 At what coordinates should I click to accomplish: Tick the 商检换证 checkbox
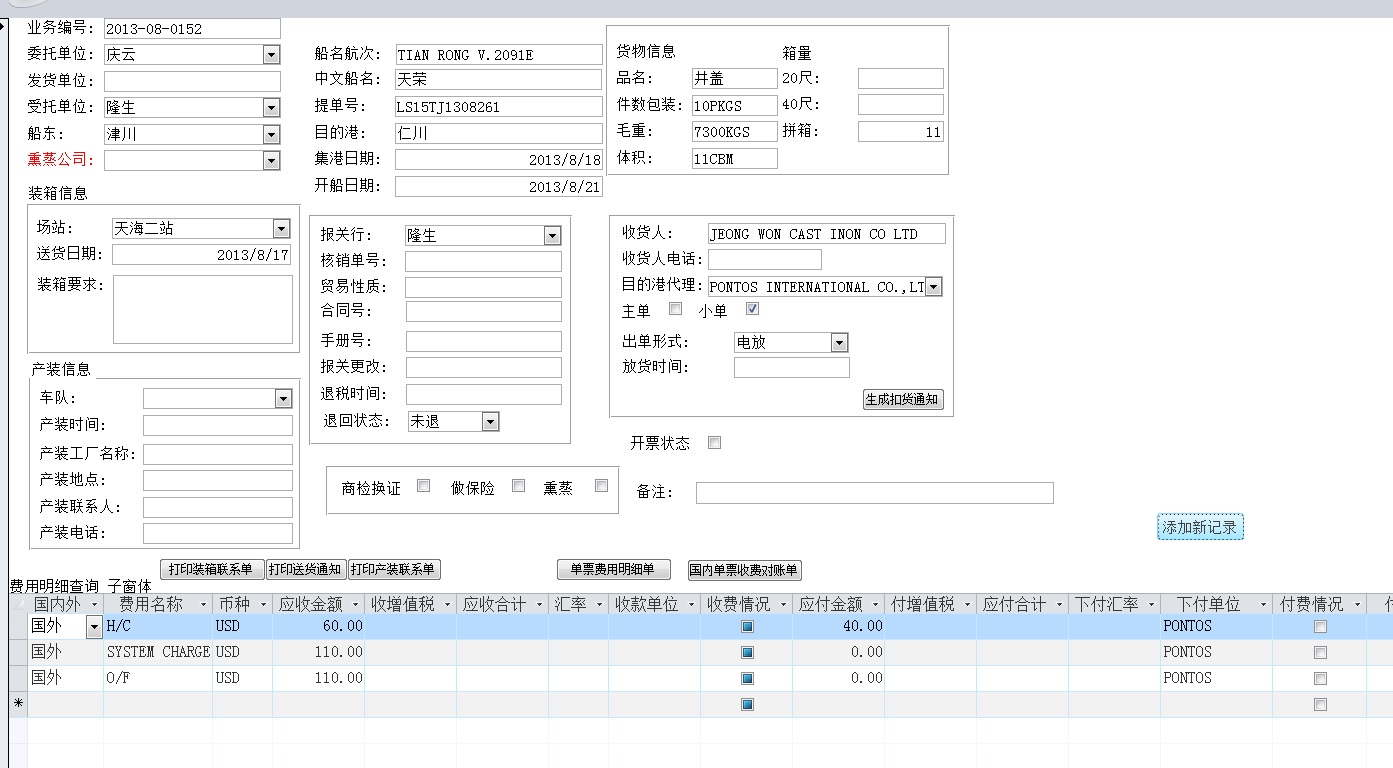(x=424, y=486)
